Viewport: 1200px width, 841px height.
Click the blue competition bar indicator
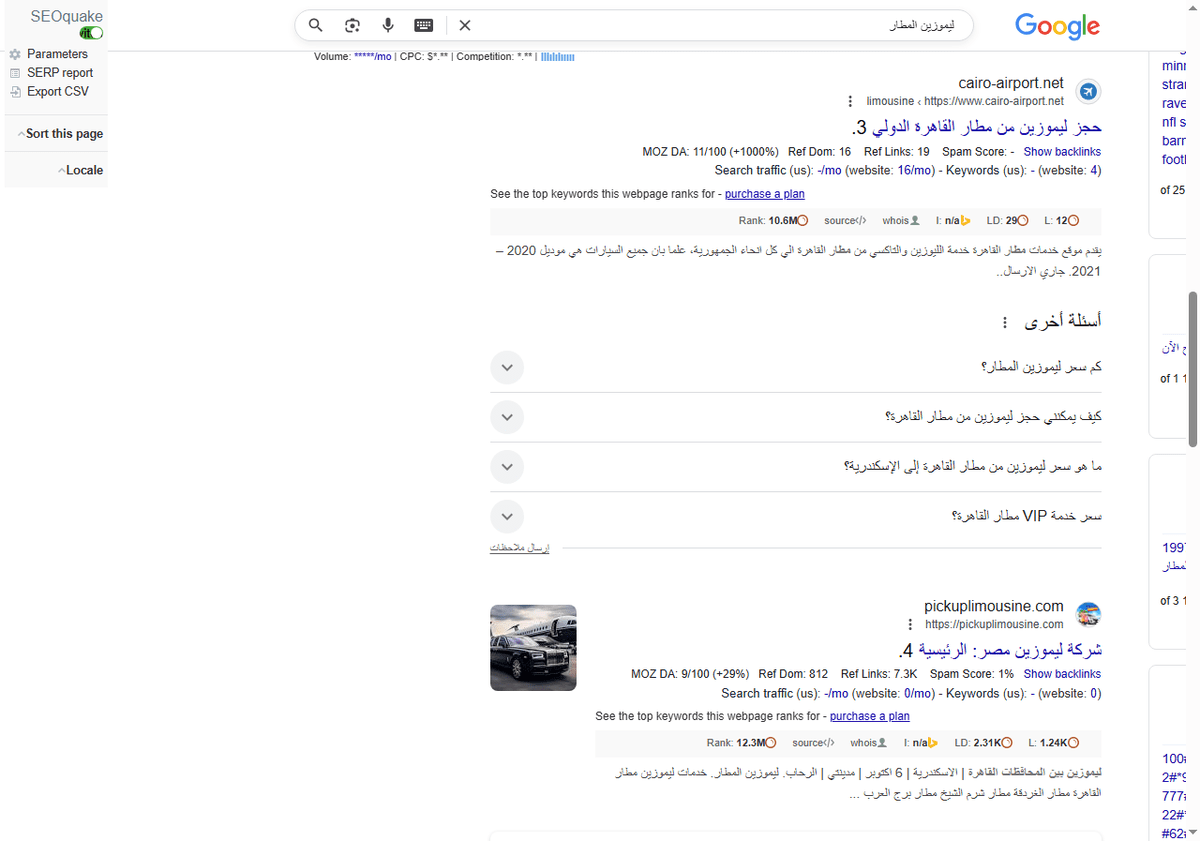coord(556,57)
